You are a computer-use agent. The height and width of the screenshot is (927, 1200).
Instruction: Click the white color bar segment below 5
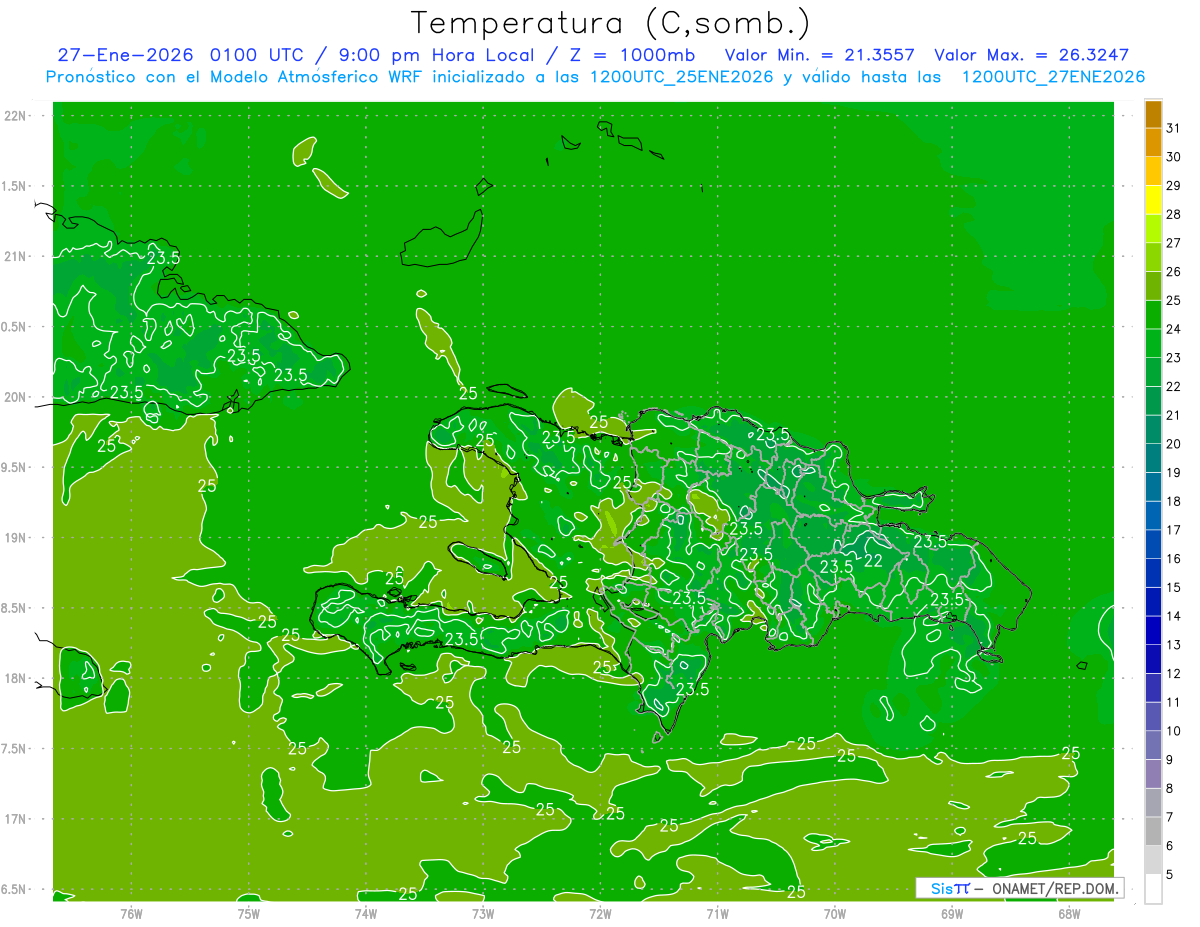tap(1153, 889)
